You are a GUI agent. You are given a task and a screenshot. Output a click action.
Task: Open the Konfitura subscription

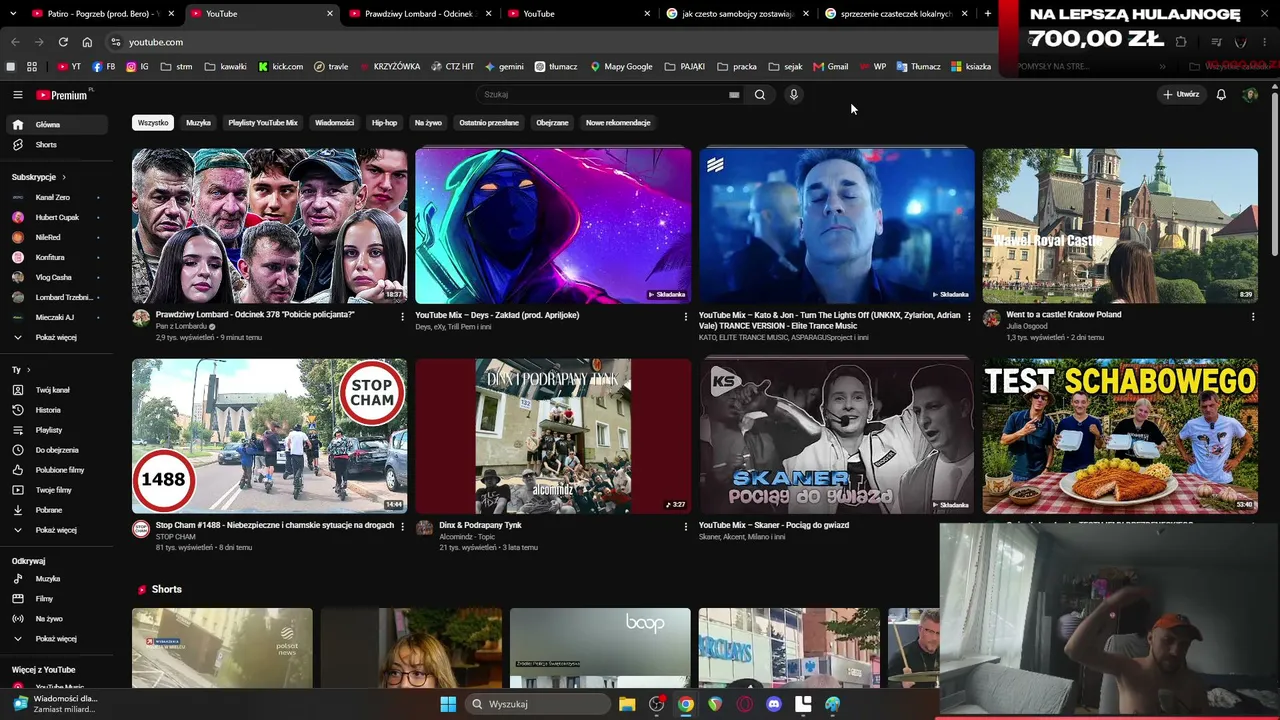(x=56, y=257)
